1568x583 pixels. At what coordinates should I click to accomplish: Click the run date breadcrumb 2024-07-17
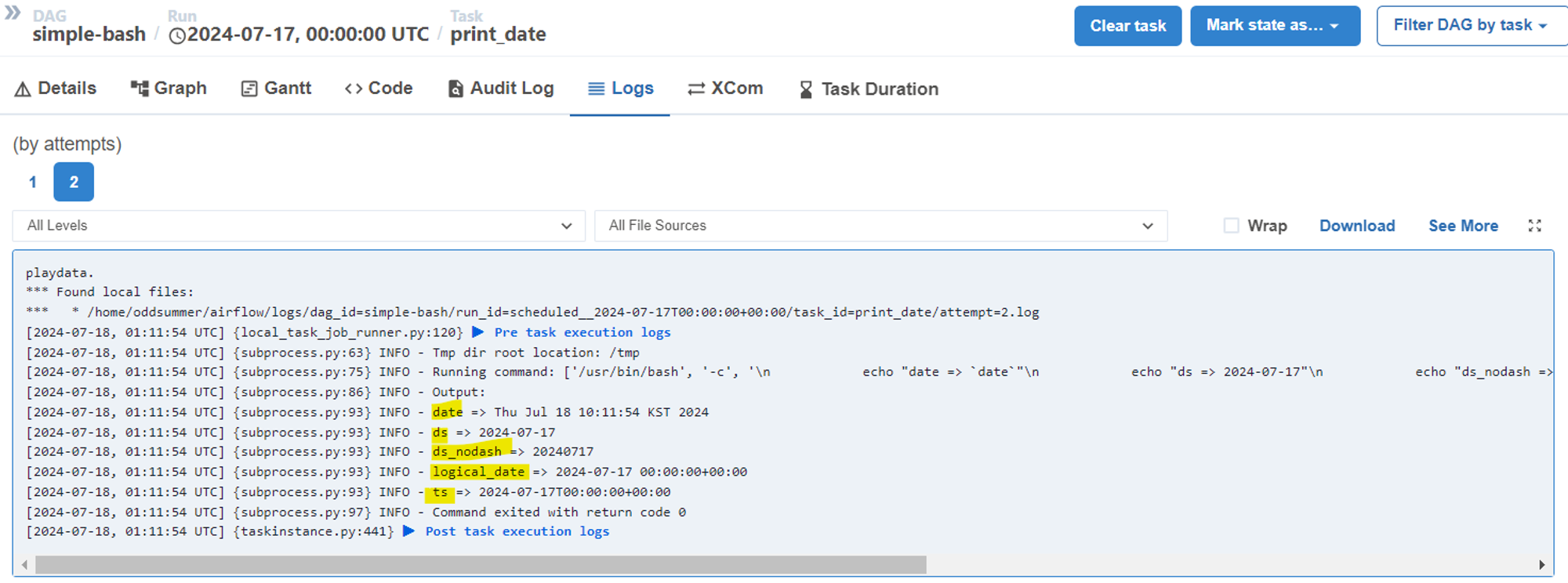click(308, 34)
